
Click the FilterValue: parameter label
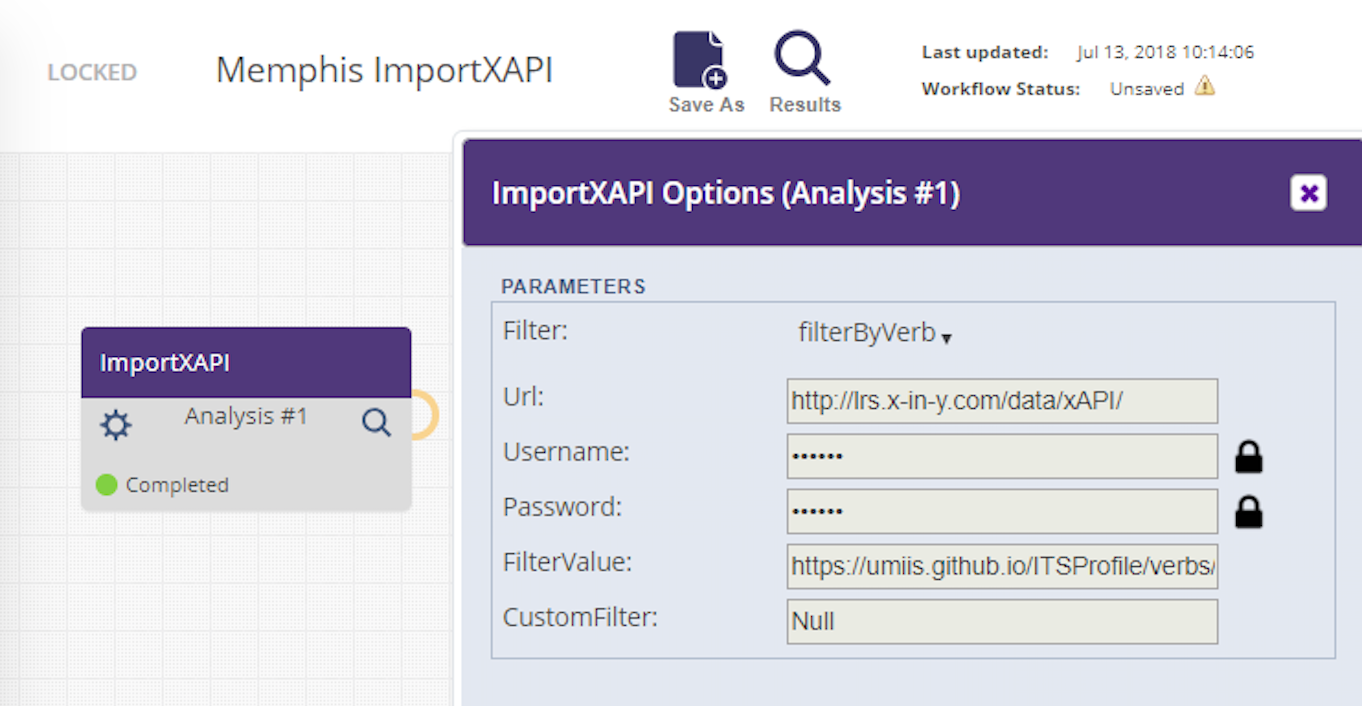[x=568, y=563]
